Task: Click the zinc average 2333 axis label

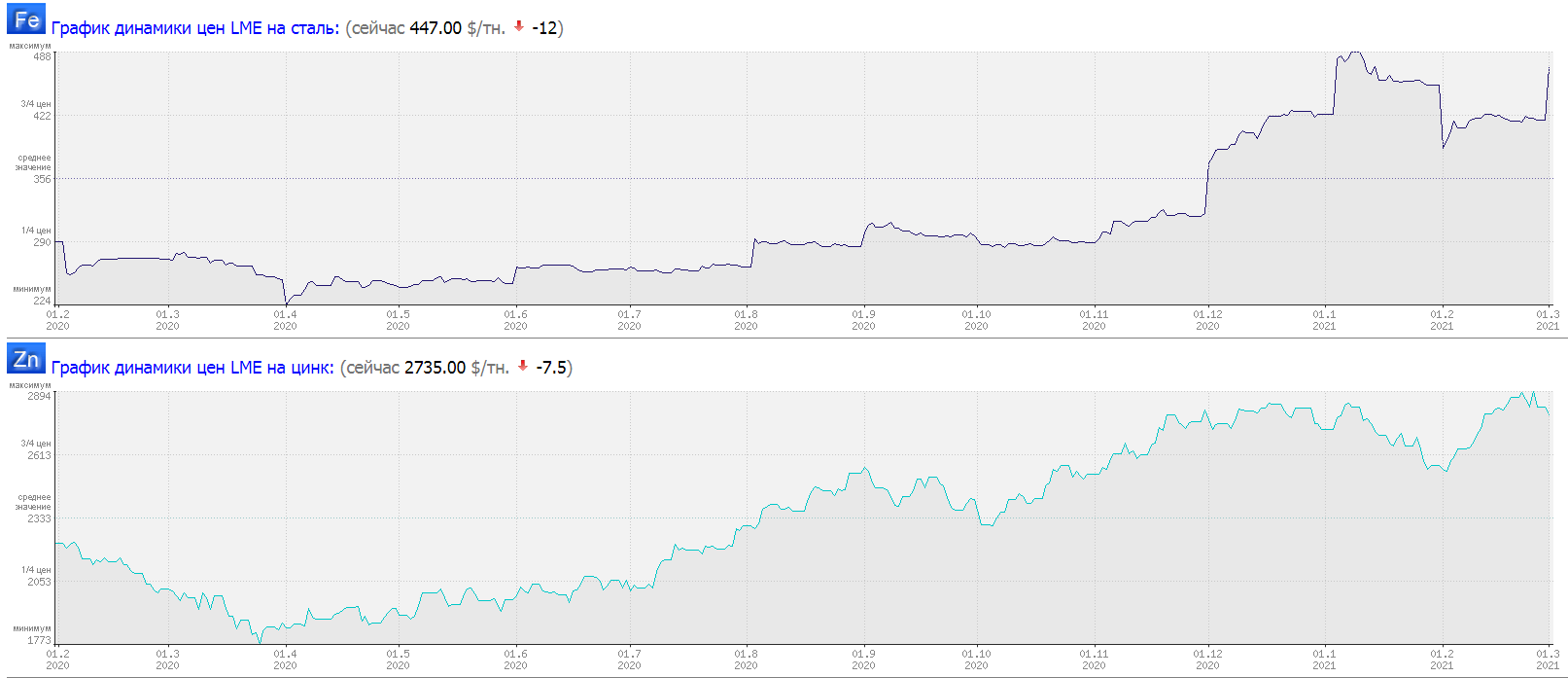Action: tap(39, 518)
